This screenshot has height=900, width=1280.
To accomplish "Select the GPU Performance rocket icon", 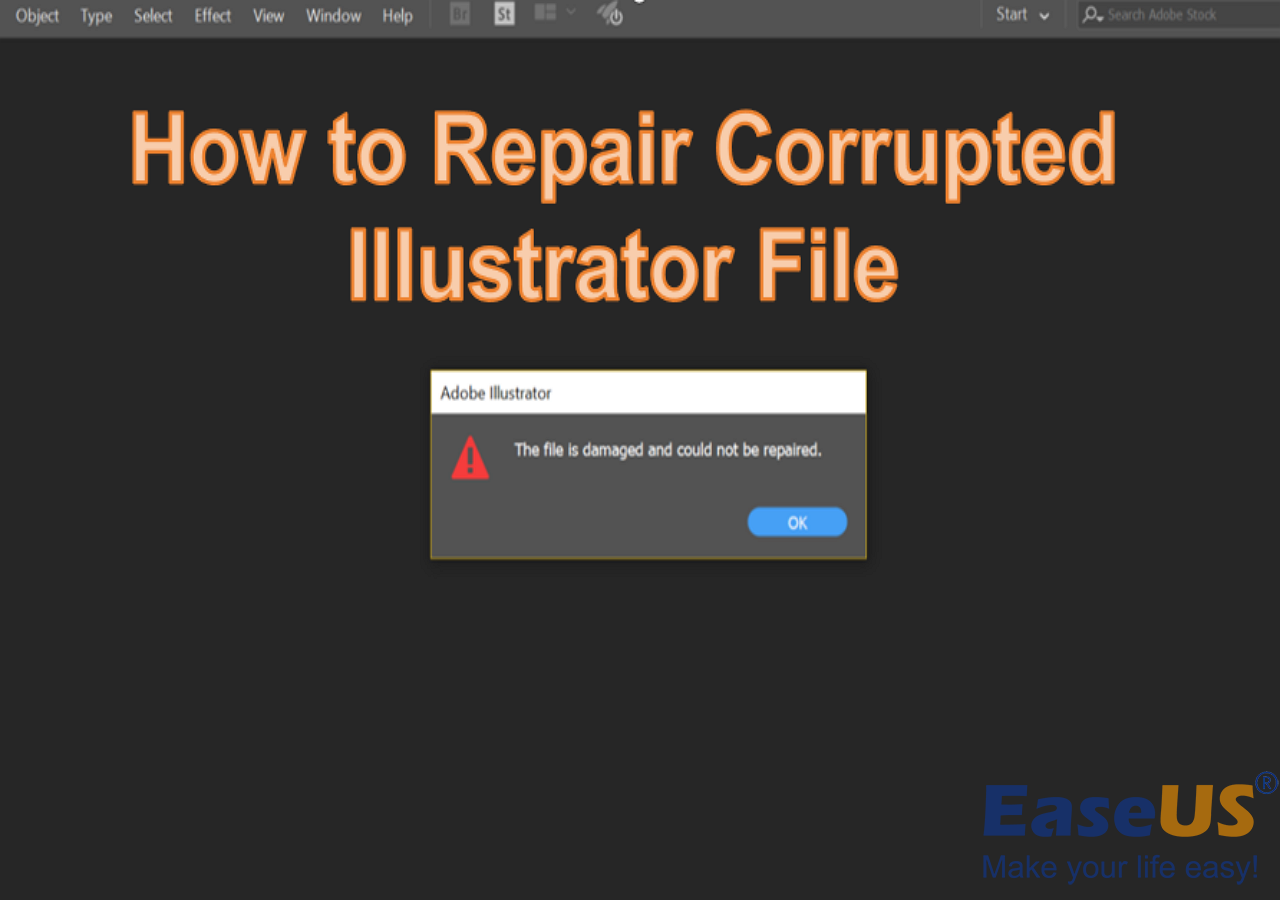I will (608, 12).
